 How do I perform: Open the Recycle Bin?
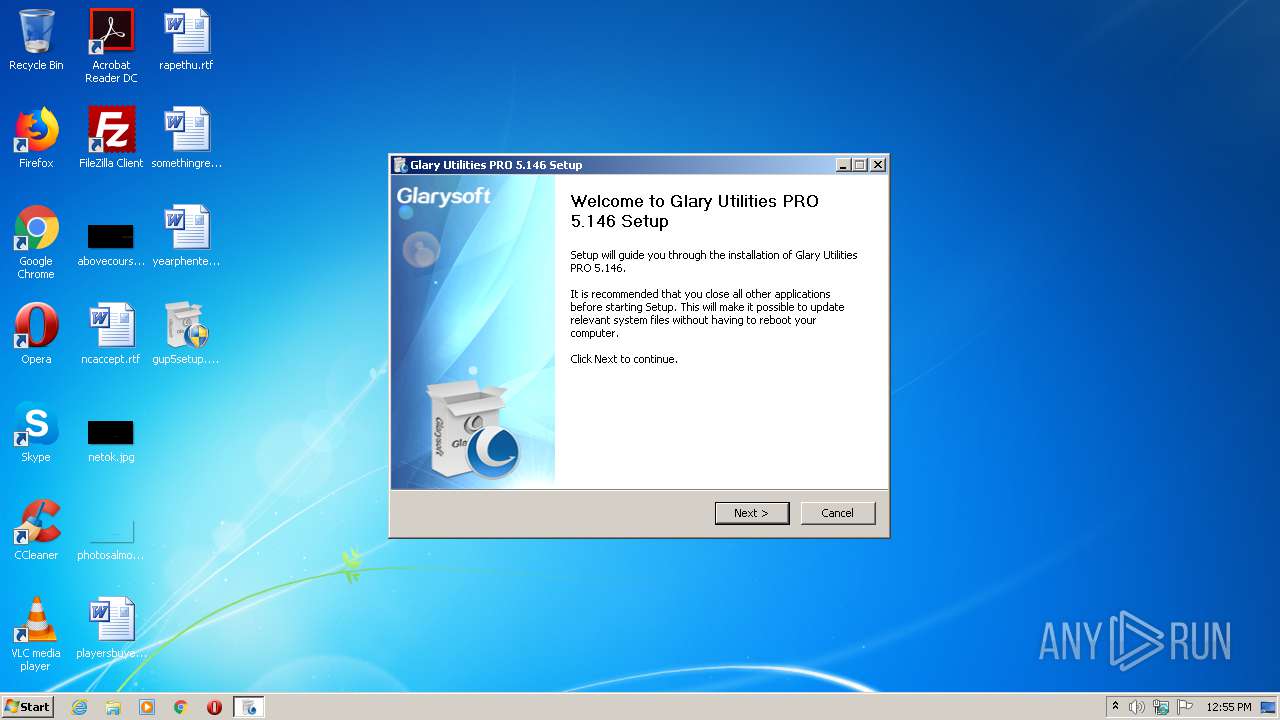(36, 40)
